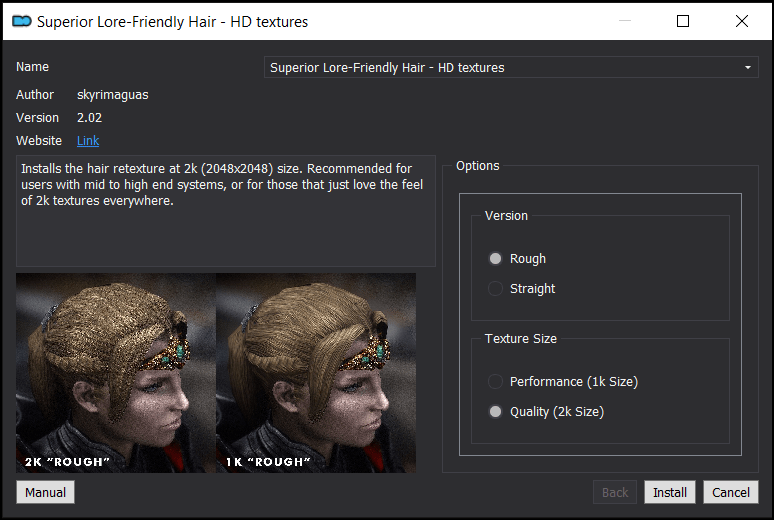Viewport: 774px width, 520px height.
Task: Close the installer window
Action: 741,21
